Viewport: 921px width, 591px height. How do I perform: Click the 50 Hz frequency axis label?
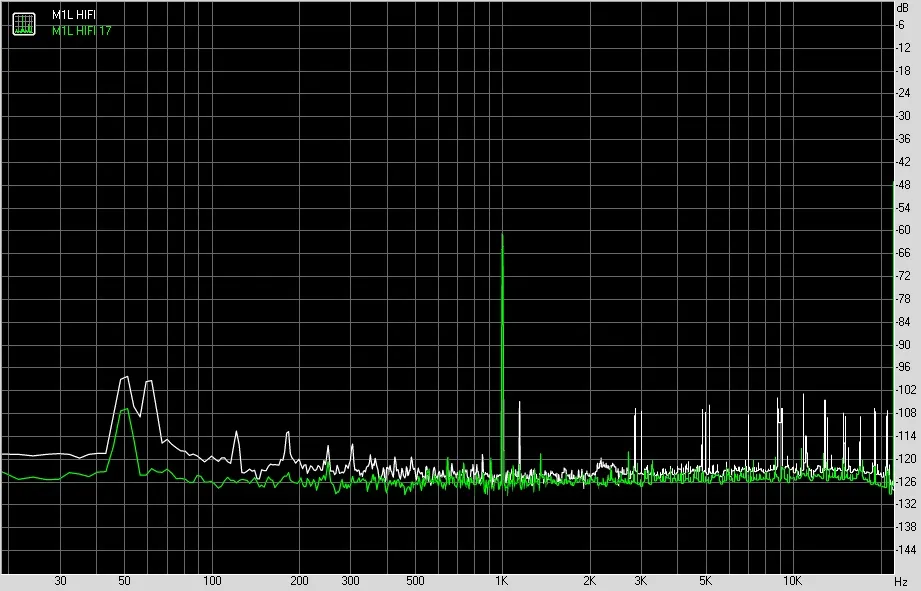click(124, 581)
